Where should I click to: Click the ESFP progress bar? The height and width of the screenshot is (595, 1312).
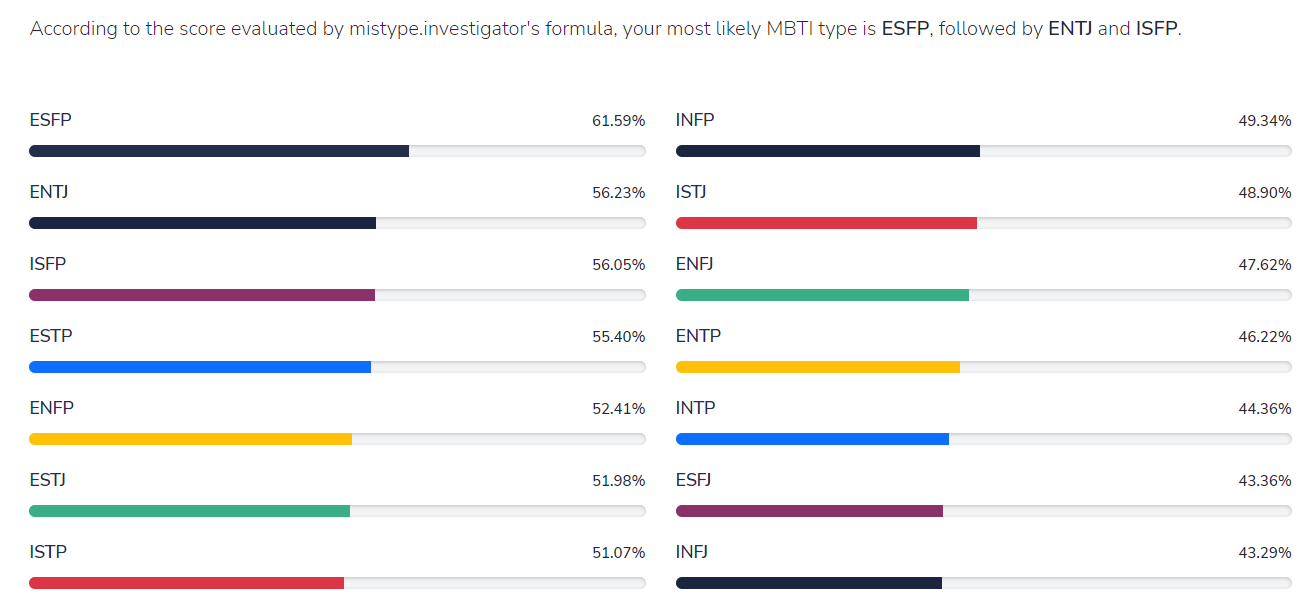coord(337,151)
